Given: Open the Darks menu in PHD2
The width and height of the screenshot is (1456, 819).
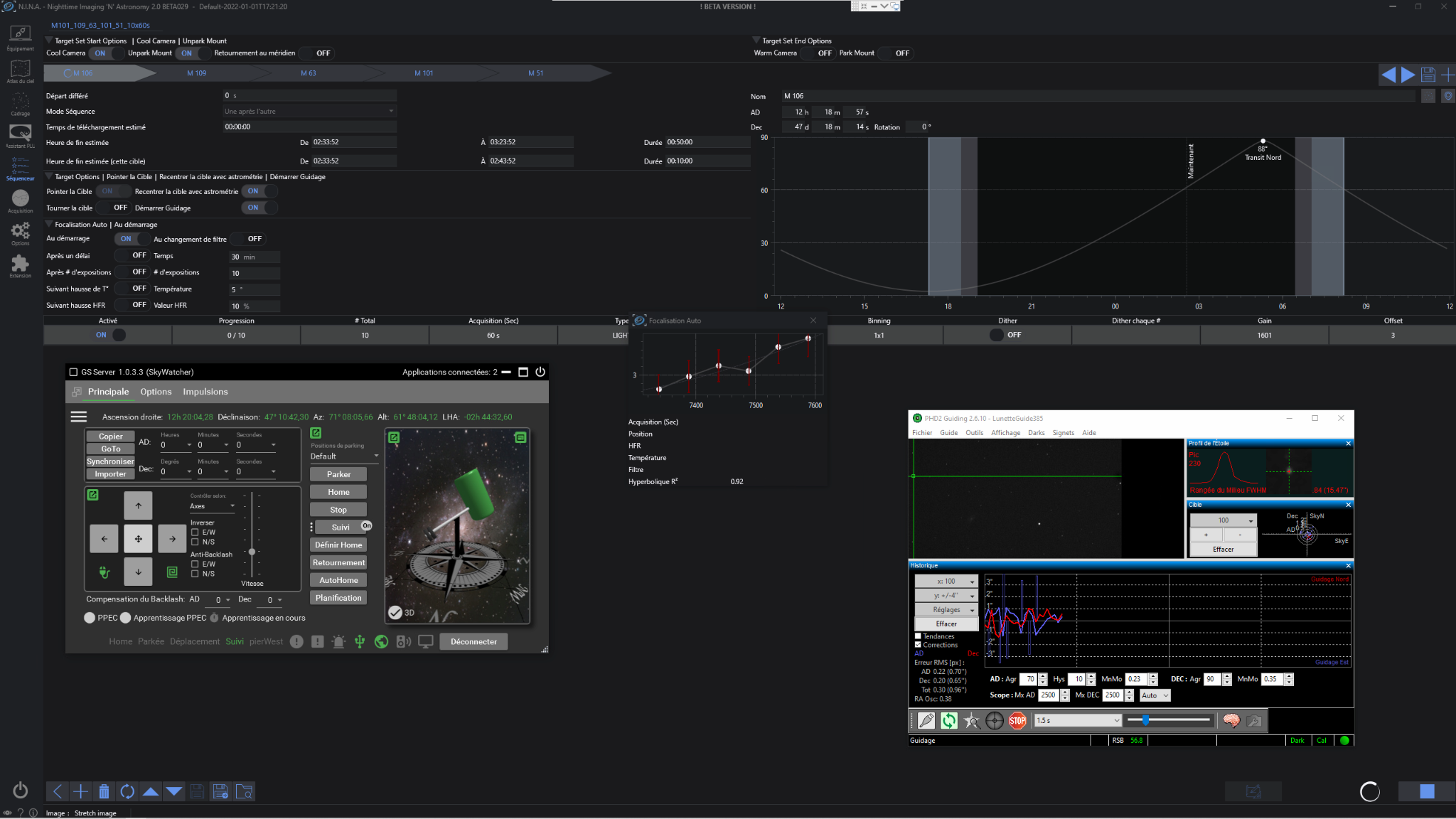Looking at the screenshot, I should click(1036, 432).
